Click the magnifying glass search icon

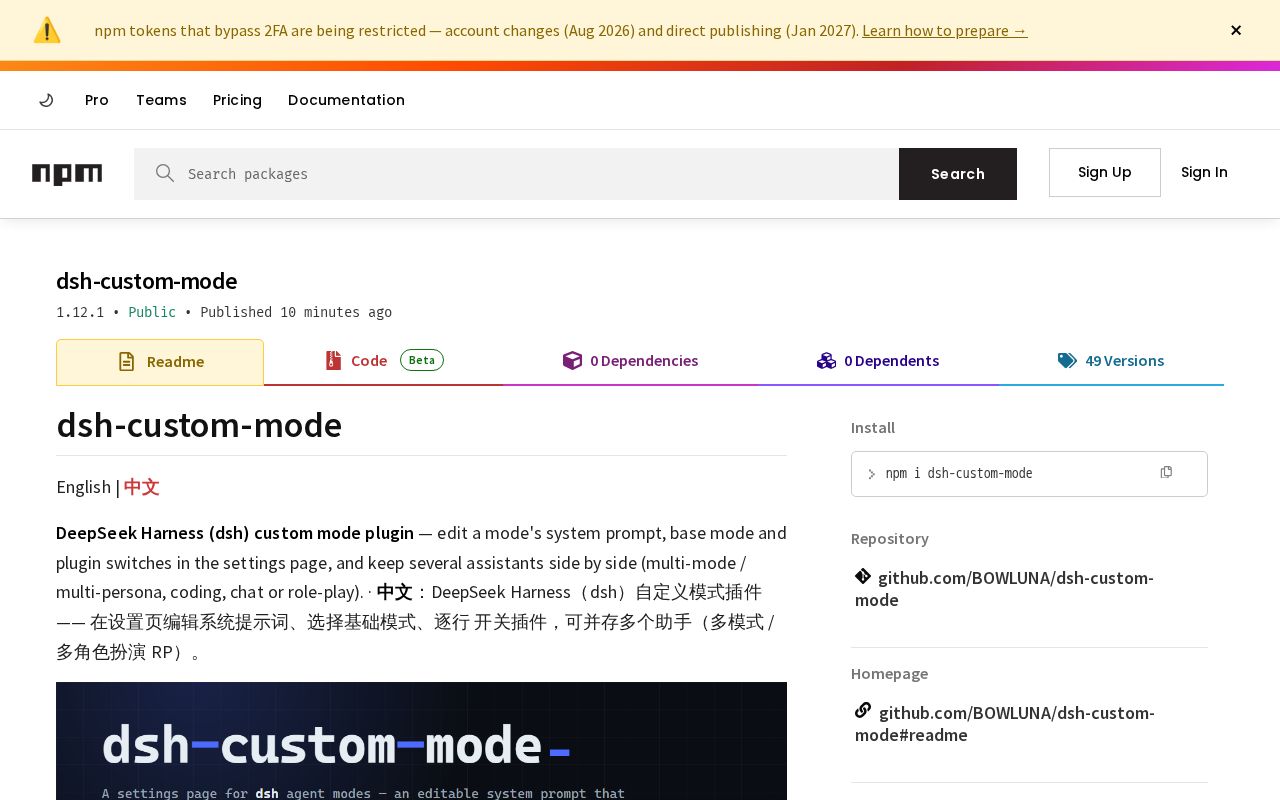click(165, 173)
